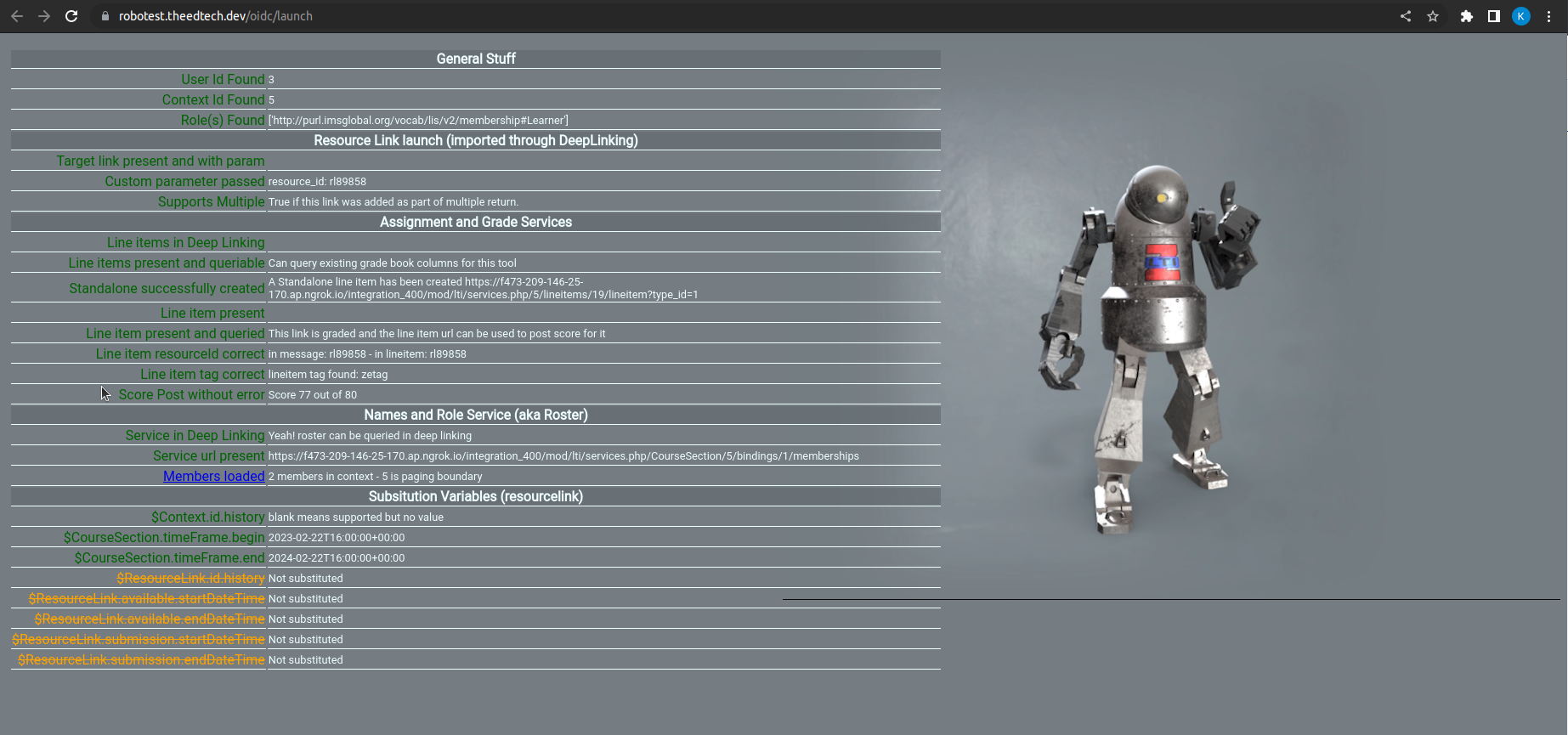Bookmark this page with star icon

tap(1433, 16)
